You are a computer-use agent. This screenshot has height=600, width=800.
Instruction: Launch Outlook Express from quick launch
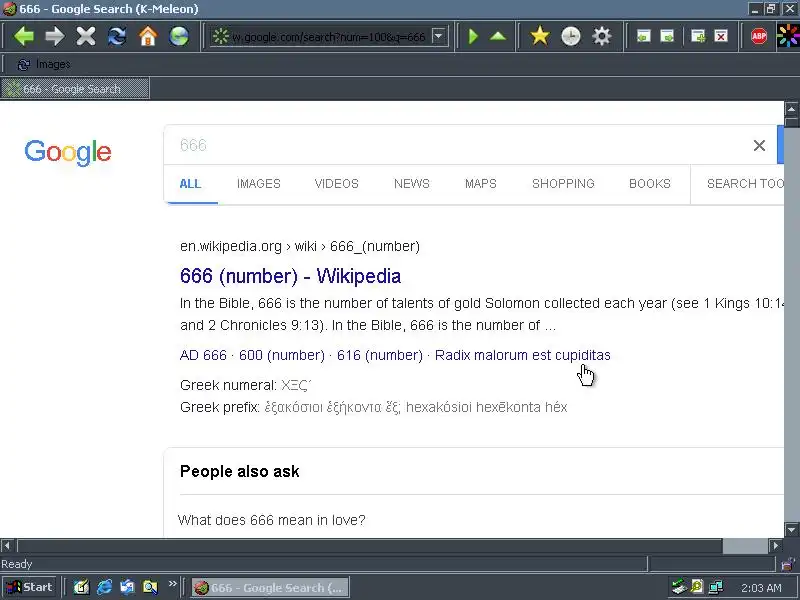click(x=127, y=587)
